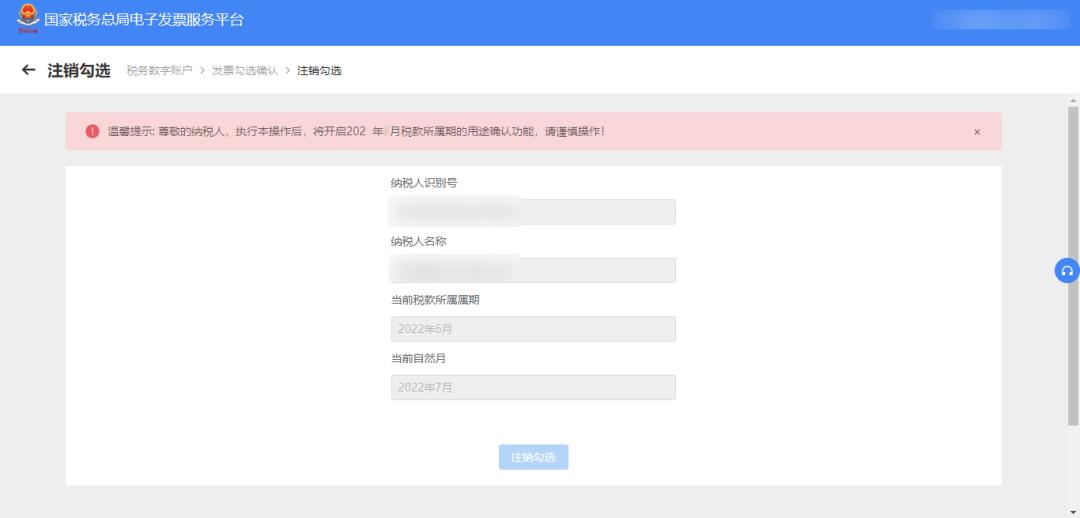
Task: Click the scrollbar down arrow
Action: [x=1072, y=511]
